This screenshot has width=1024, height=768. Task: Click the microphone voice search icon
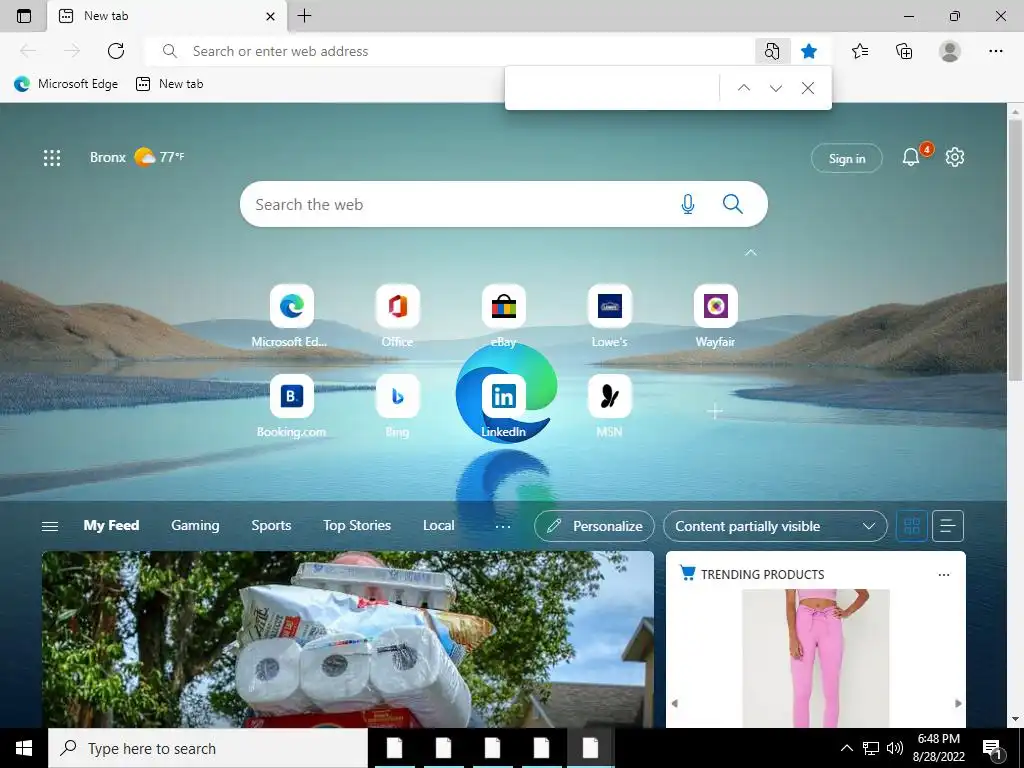coord(688,204)
